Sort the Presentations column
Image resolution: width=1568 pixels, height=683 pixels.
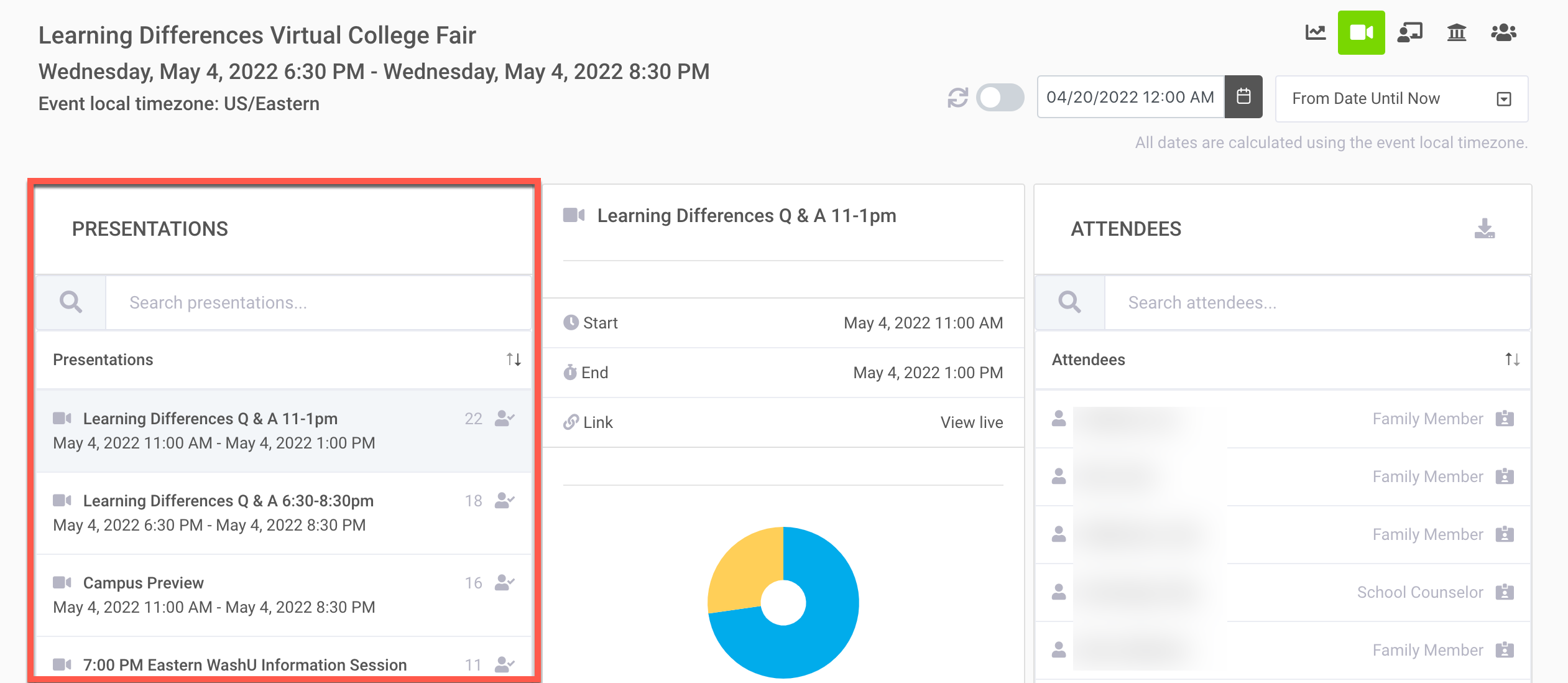[514, 360]
